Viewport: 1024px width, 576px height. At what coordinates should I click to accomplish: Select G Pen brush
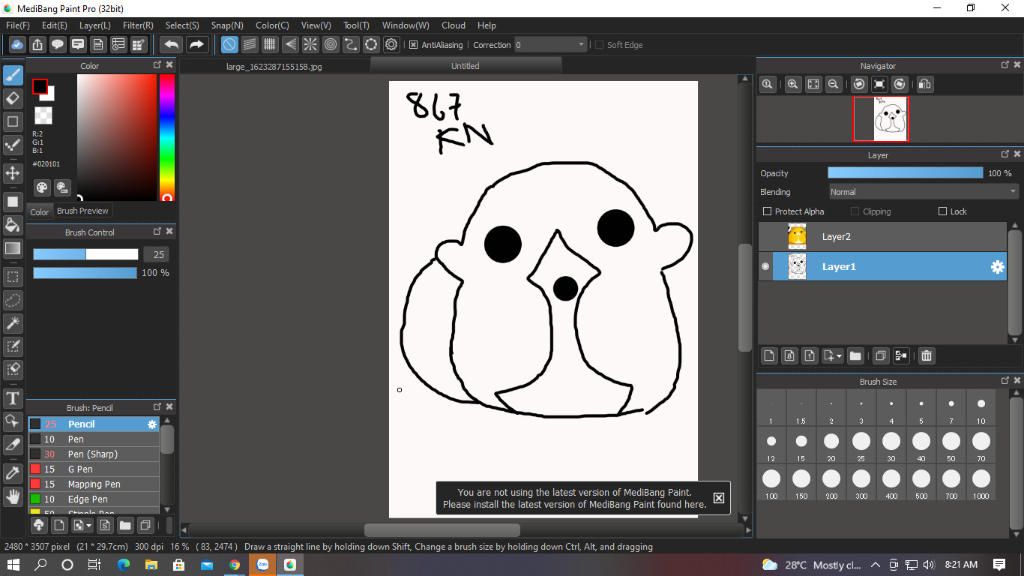click(94, 469)
